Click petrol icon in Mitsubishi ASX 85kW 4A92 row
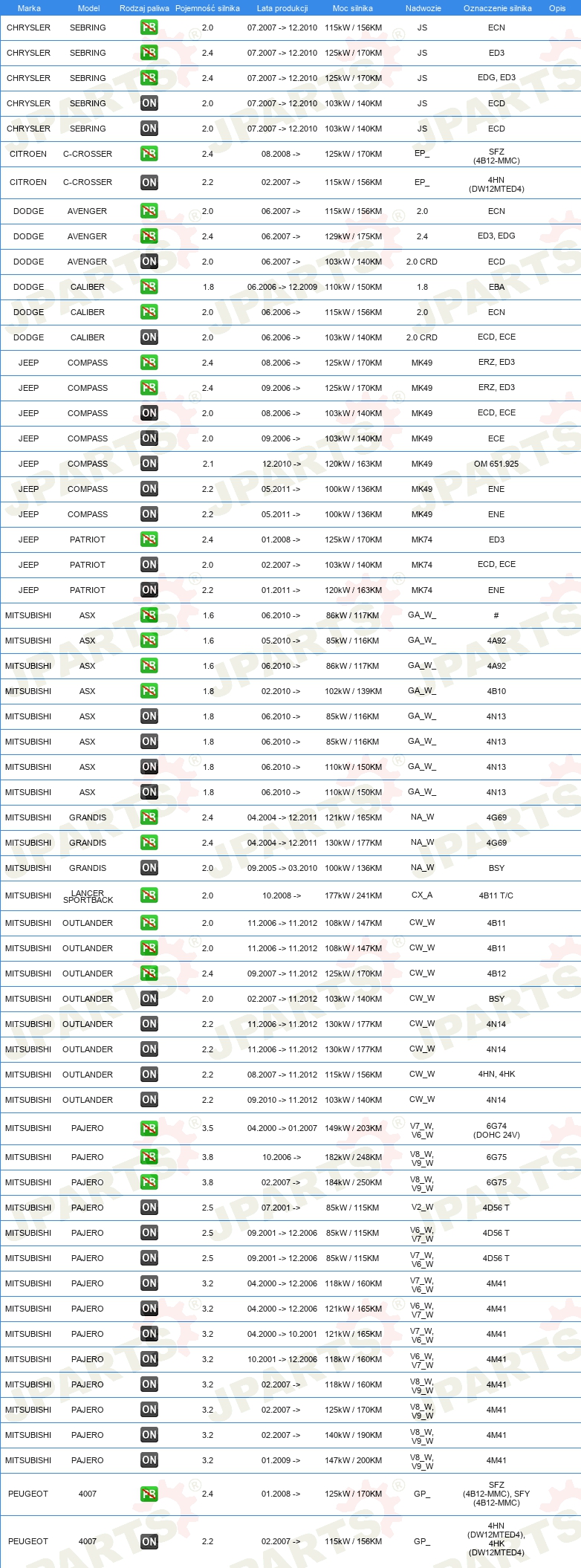This screenshot has height=1568, width=581. coord(149,641)
